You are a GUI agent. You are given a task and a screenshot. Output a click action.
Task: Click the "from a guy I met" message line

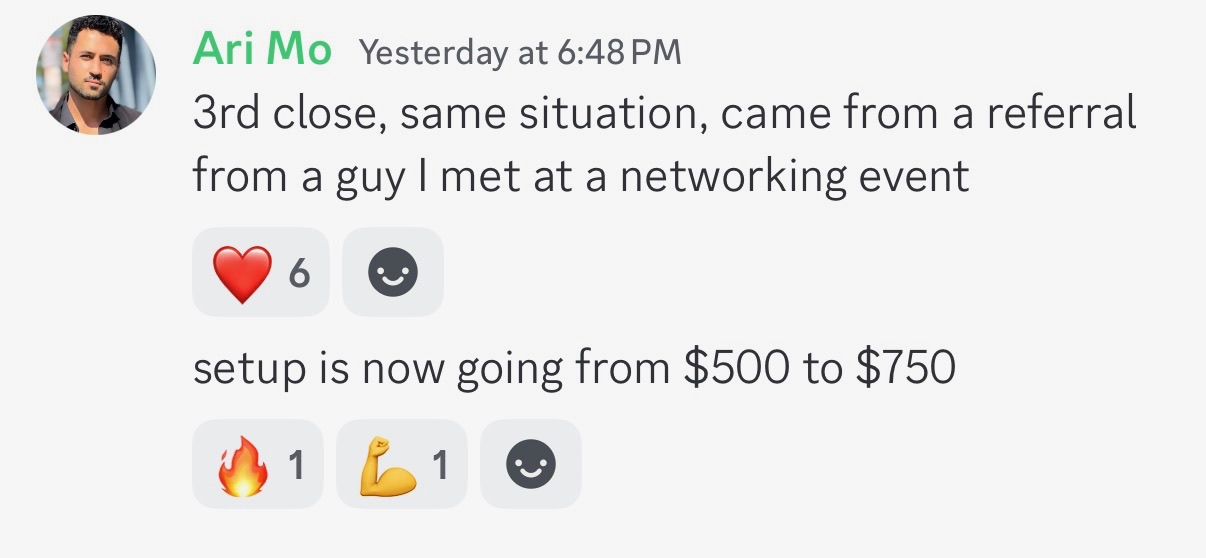[x=581, y=177]
